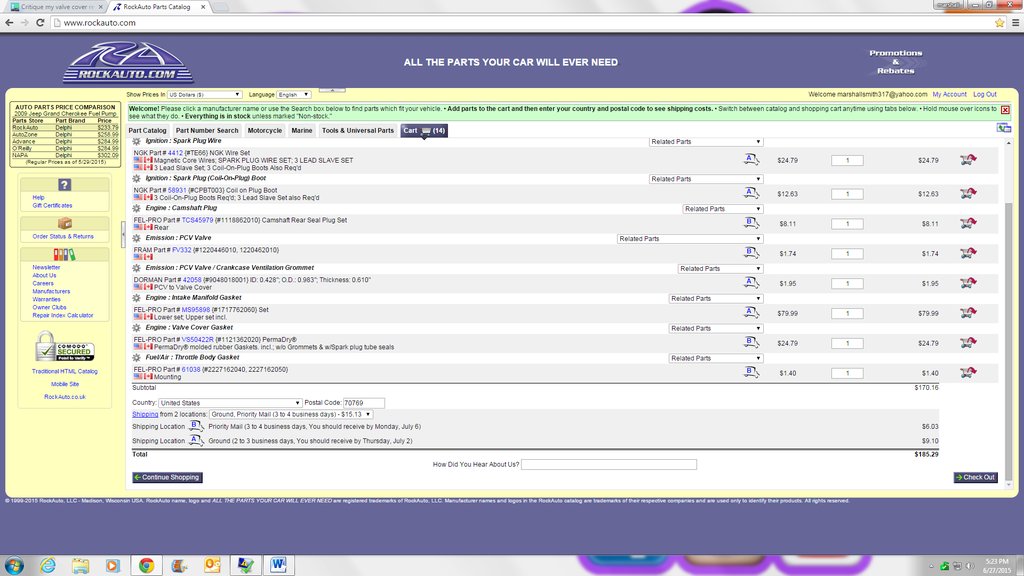This screenshot has height=576, width=1024.
Task: Click the Continue Shopping button
Action: pos(167,477)
